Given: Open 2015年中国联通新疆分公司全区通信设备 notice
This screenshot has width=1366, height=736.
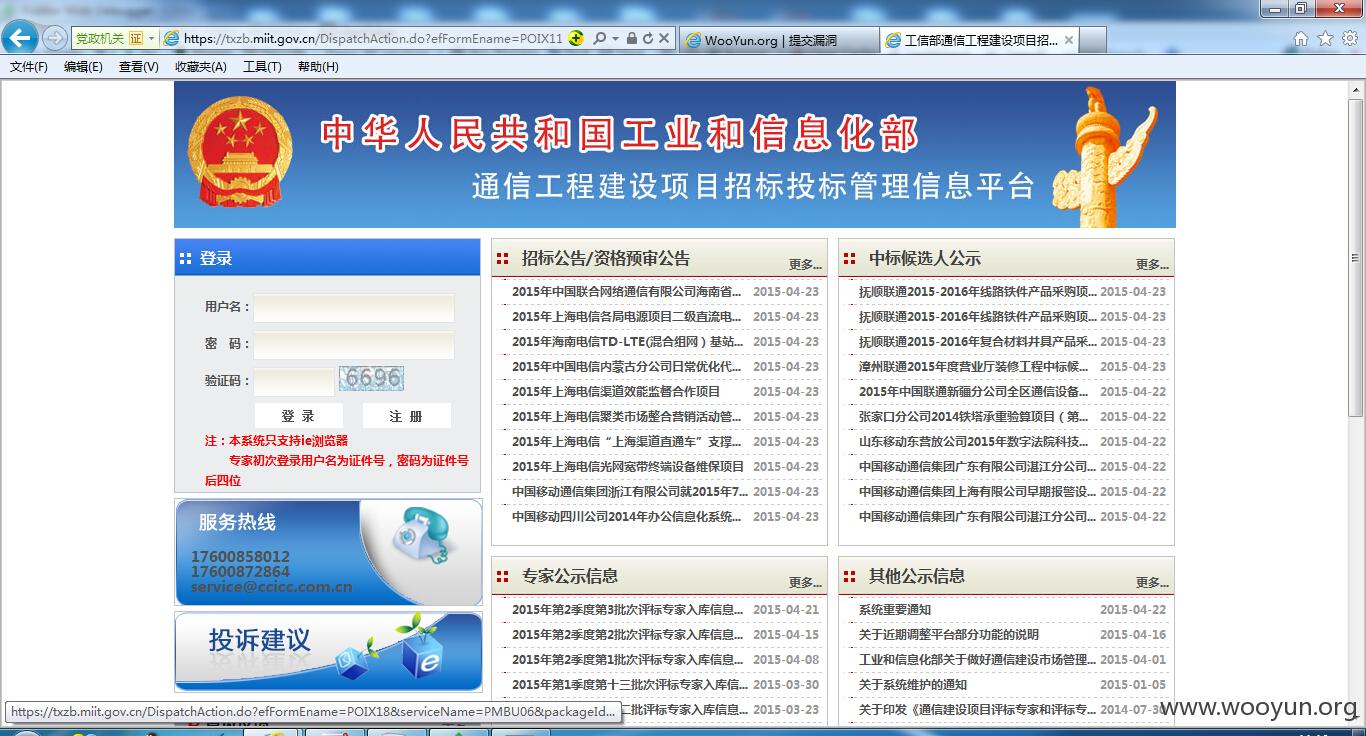Looking at the screenshot, I should click(974, 392).
